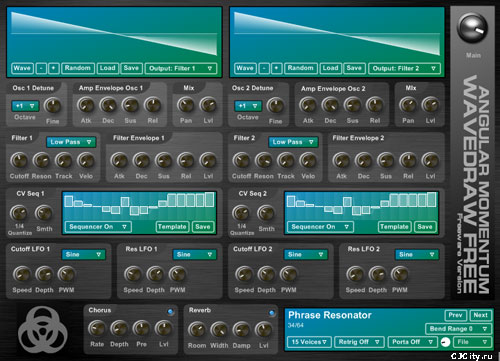
Task: Randomize the oscillator 2 waveform
Action: pos(301,68)
